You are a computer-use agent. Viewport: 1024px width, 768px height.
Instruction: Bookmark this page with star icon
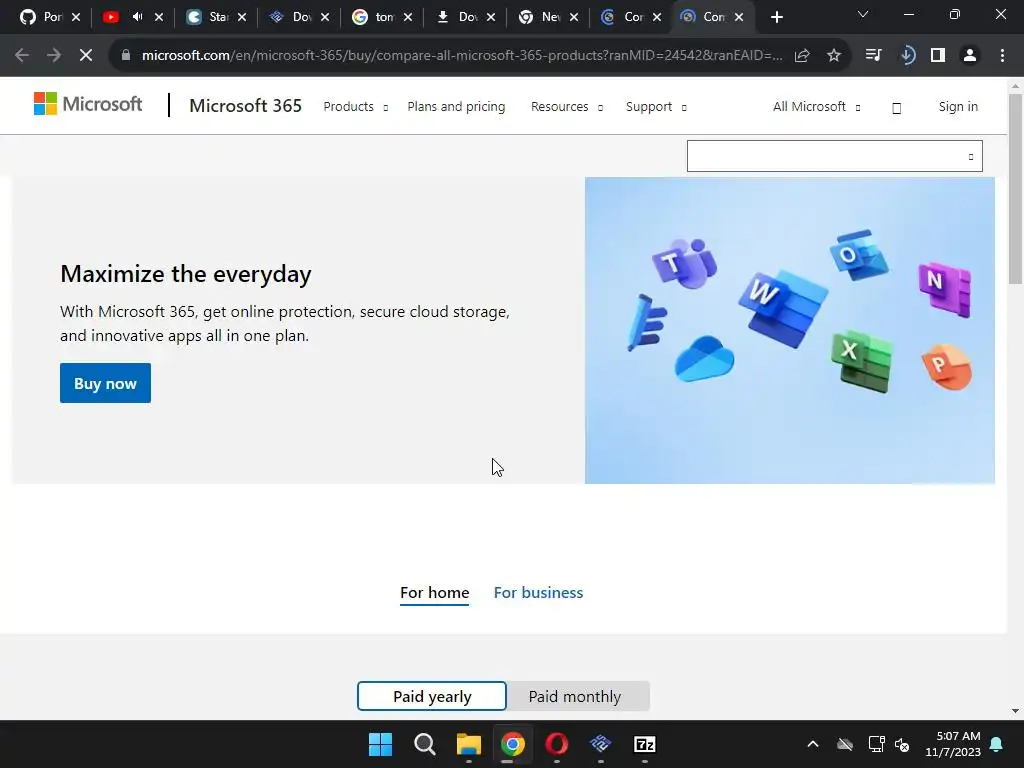tap(834, 56)
